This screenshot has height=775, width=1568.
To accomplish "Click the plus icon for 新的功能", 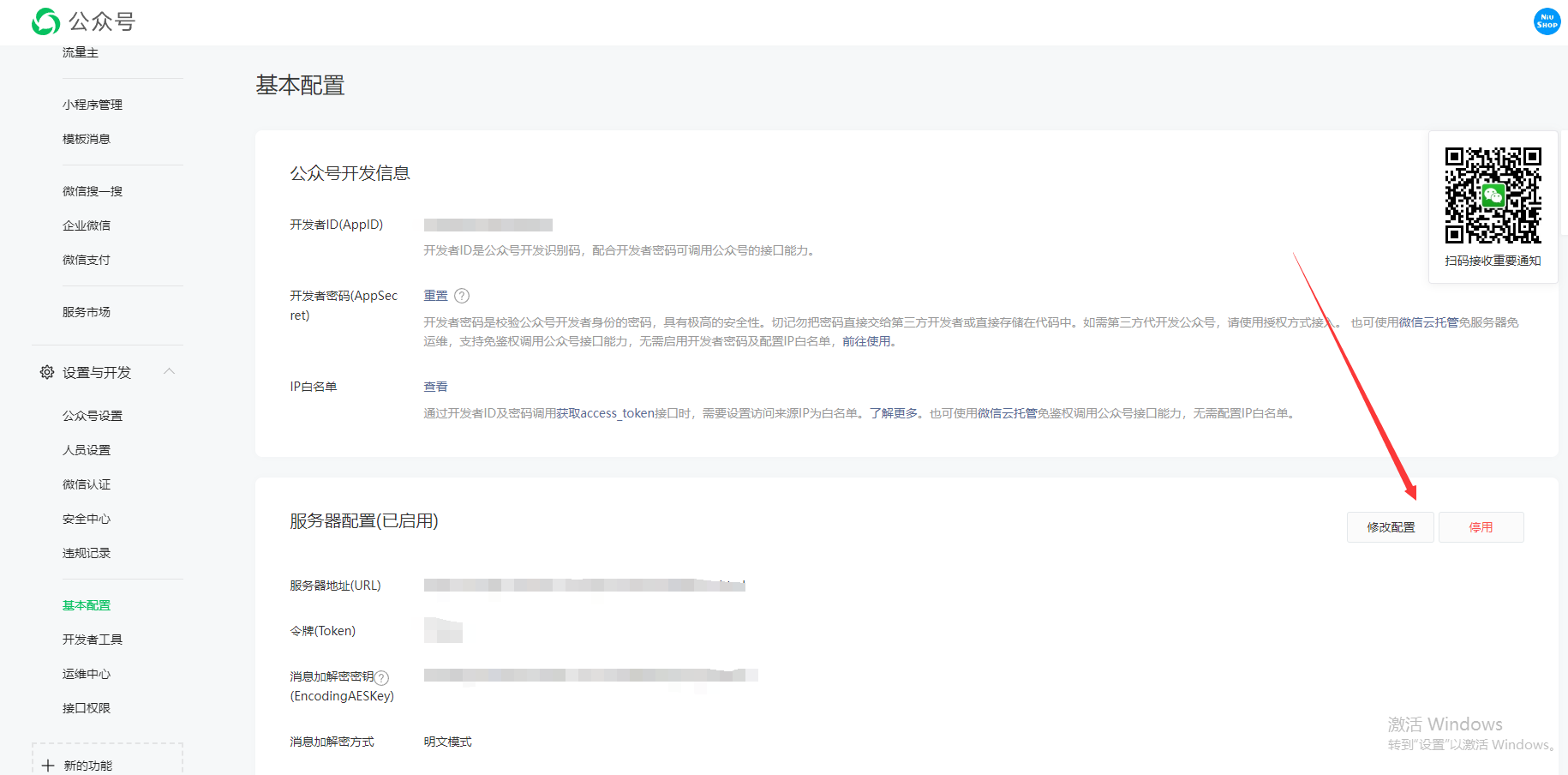I will pyautogui.click(x=48, y=766).
